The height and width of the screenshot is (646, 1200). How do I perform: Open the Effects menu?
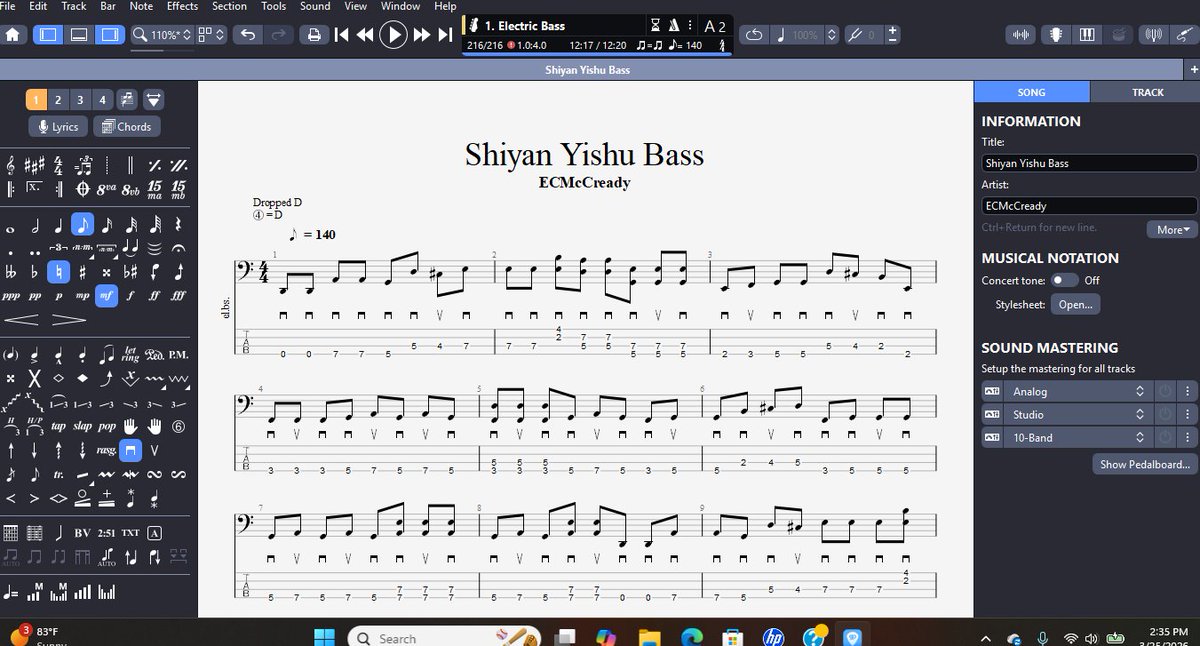tap(182, 6)
